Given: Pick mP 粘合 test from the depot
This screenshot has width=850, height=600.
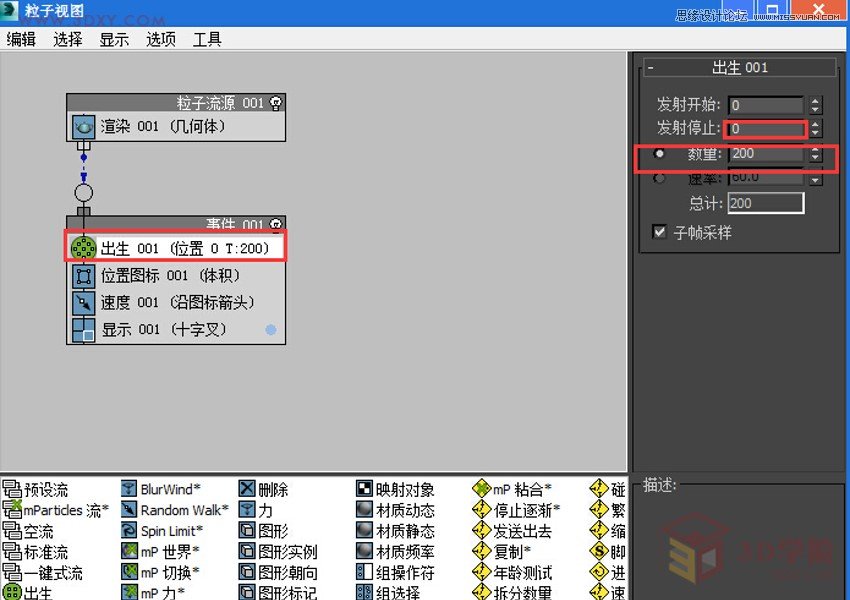Looking at the screenshot, I should pos(512,489).
